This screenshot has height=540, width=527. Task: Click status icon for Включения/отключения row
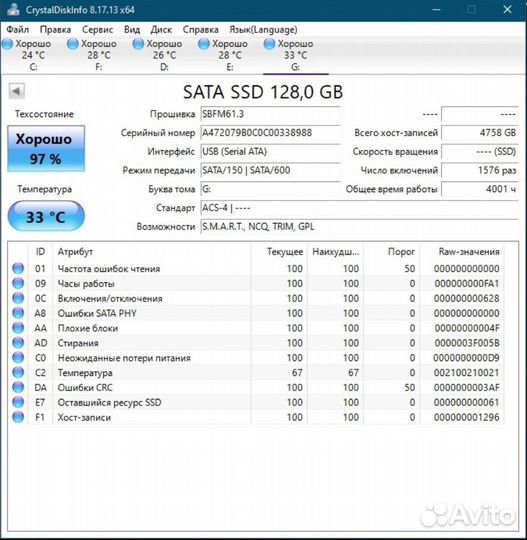coord(18,298)
